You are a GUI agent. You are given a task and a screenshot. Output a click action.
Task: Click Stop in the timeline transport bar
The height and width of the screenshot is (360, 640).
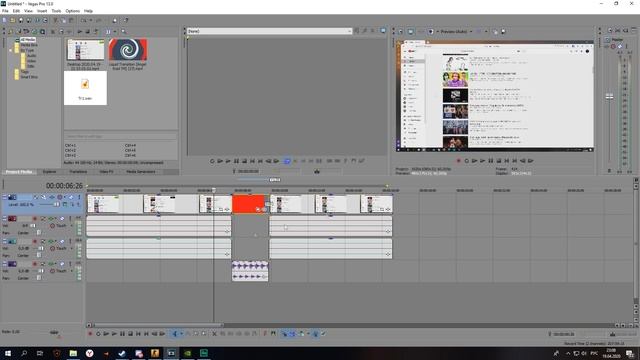(130, 334)
